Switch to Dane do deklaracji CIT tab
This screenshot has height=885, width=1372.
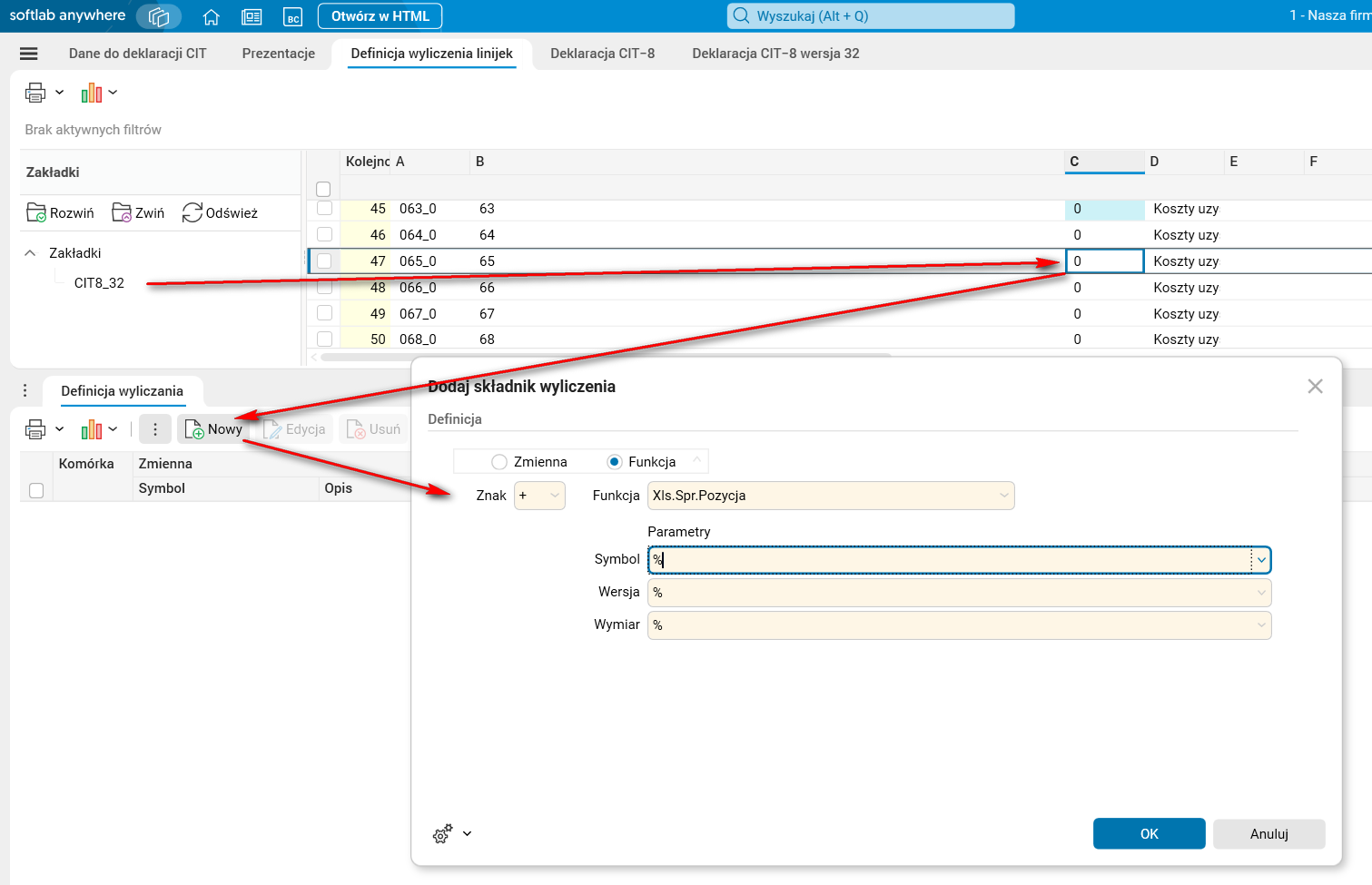pyautogui.click(x=138, y=54)
